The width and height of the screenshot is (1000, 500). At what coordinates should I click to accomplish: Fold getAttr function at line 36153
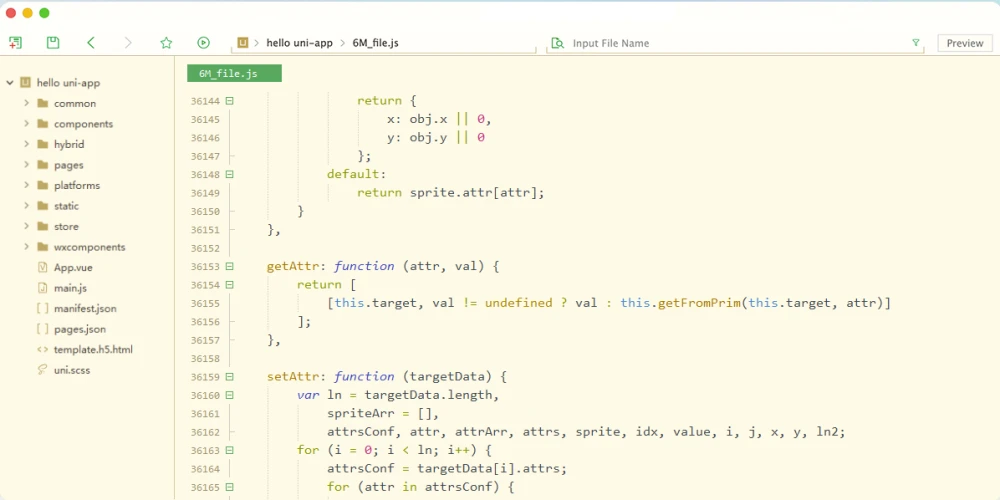(x=230, y=267)
